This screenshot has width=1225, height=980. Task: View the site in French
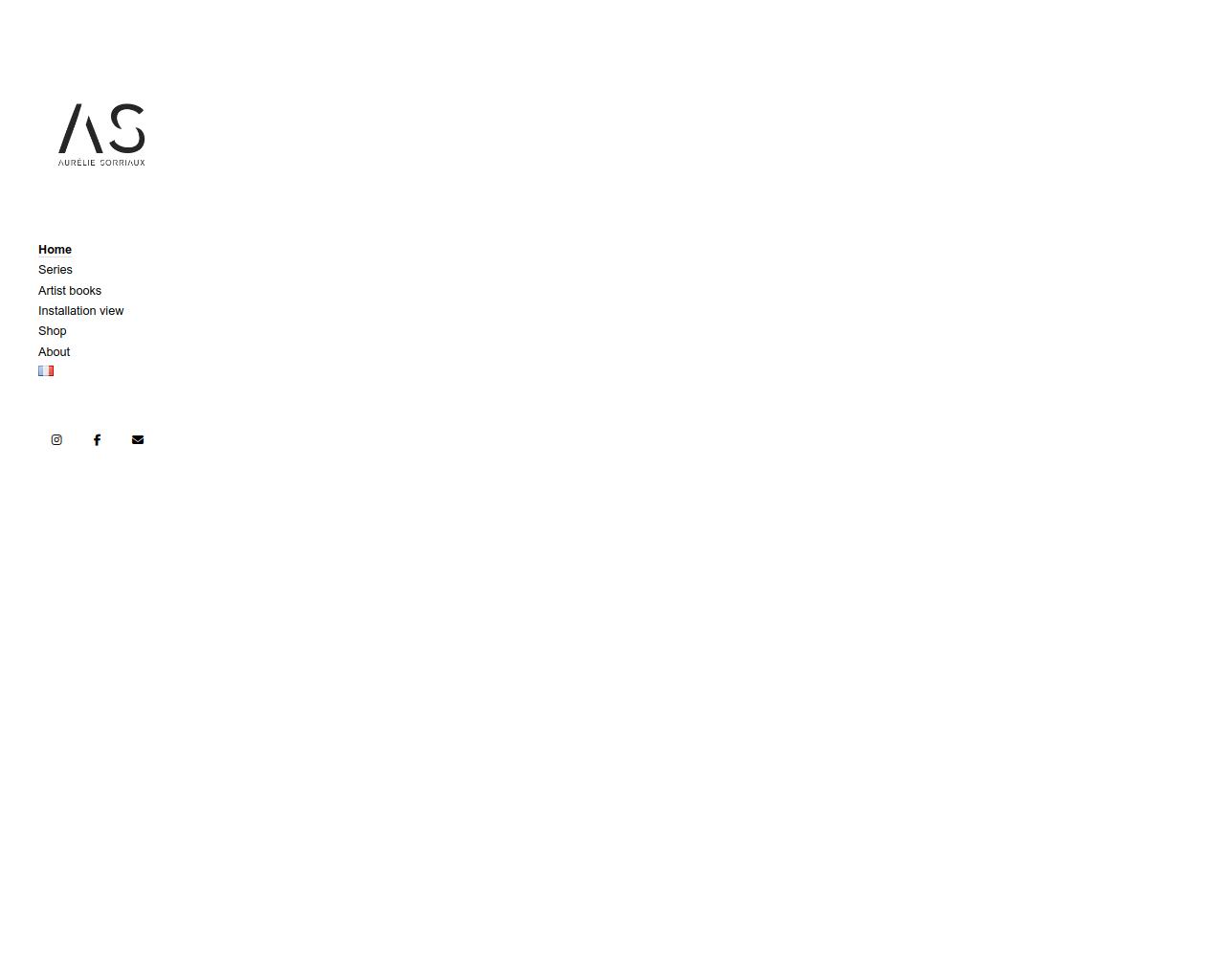click(x=46, y=371)
